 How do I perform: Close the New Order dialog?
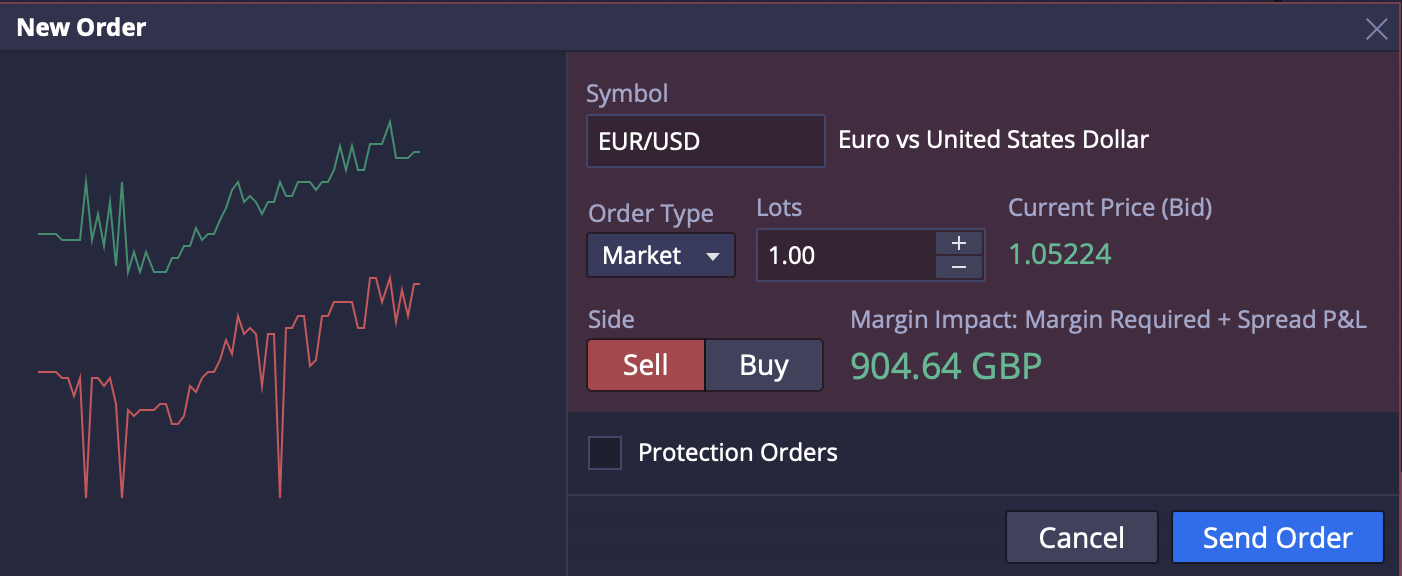(x=1376, y=29)
